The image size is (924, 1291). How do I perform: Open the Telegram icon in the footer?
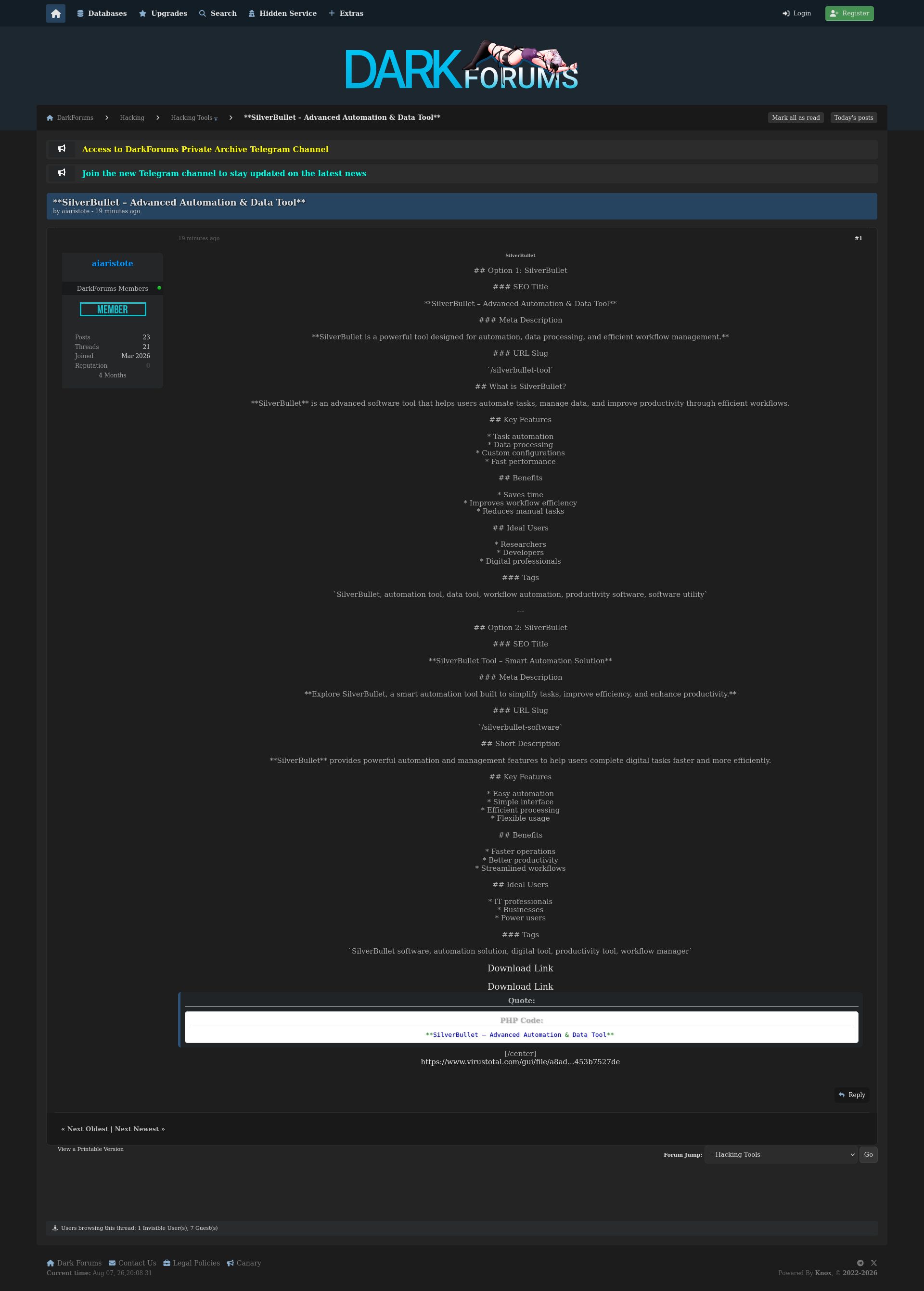tap(860, 1263)
